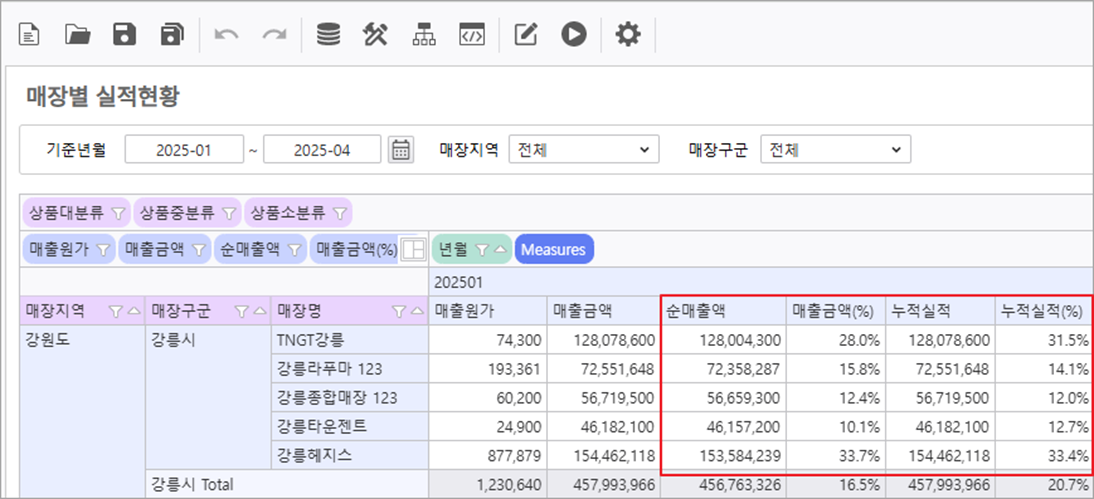This screenshot has width=1094, height=499.
Task: Click the edit pencil icon
Action: (526, 34)
